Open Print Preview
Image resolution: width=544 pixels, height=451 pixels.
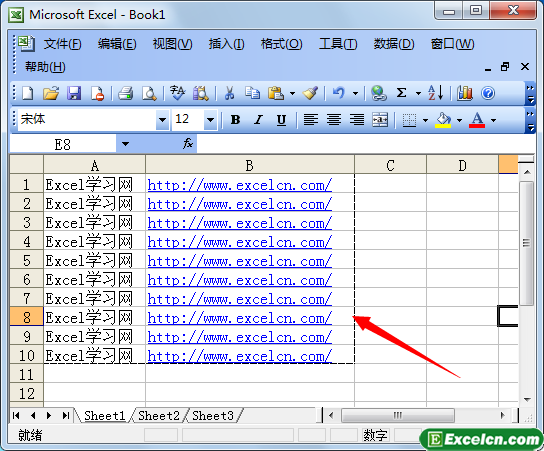tap(149, 93)
